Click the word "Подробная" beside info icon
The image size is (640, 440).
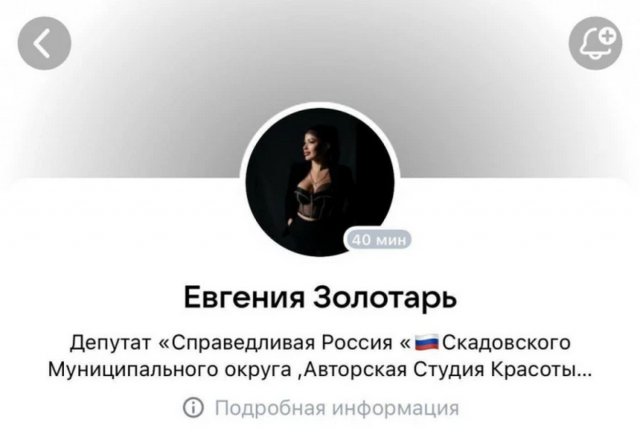coord(270,408)
